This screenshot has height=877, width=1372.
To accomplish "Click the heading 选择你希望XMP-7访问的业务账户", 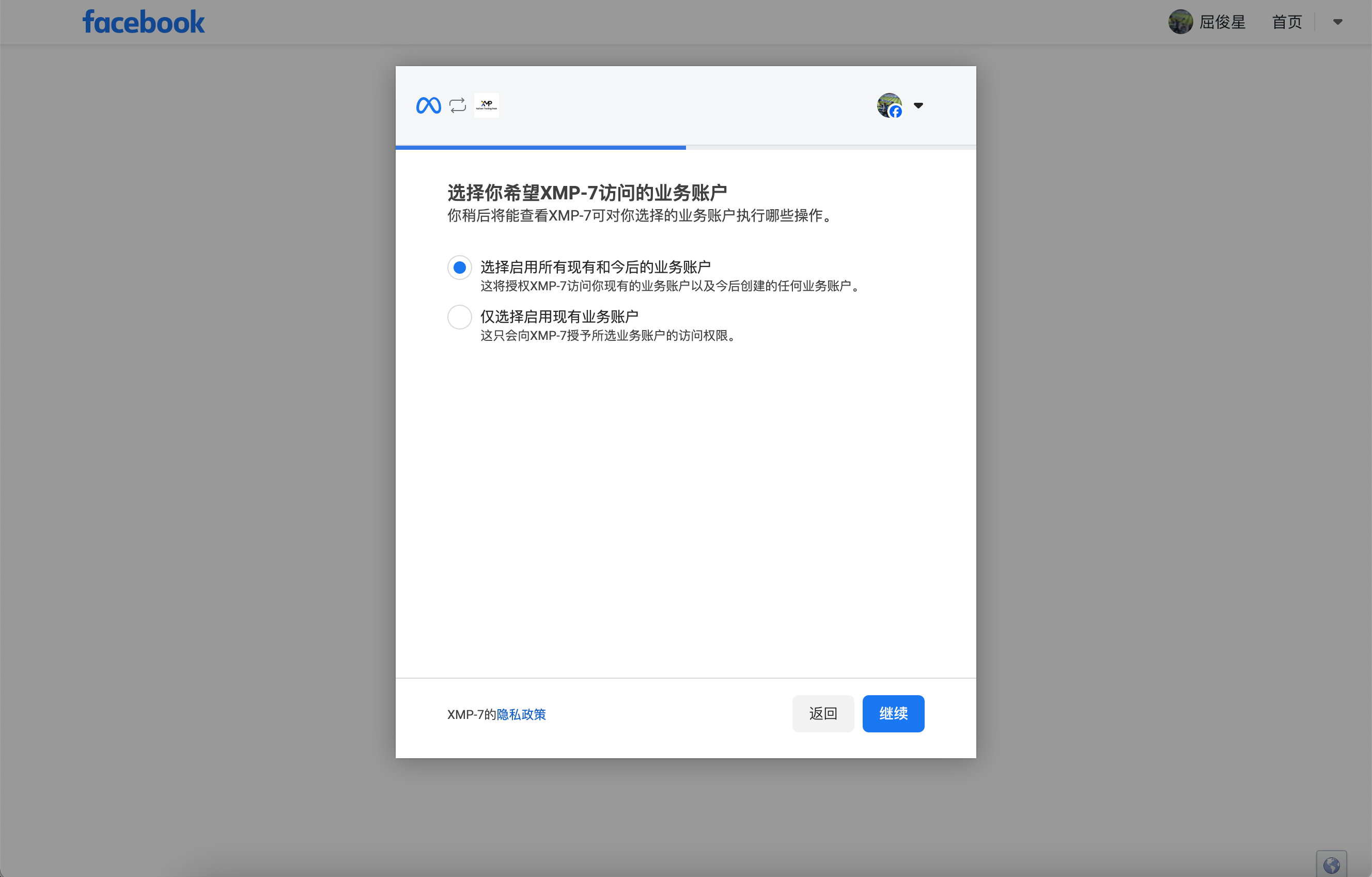I will [x=587, y=193].
